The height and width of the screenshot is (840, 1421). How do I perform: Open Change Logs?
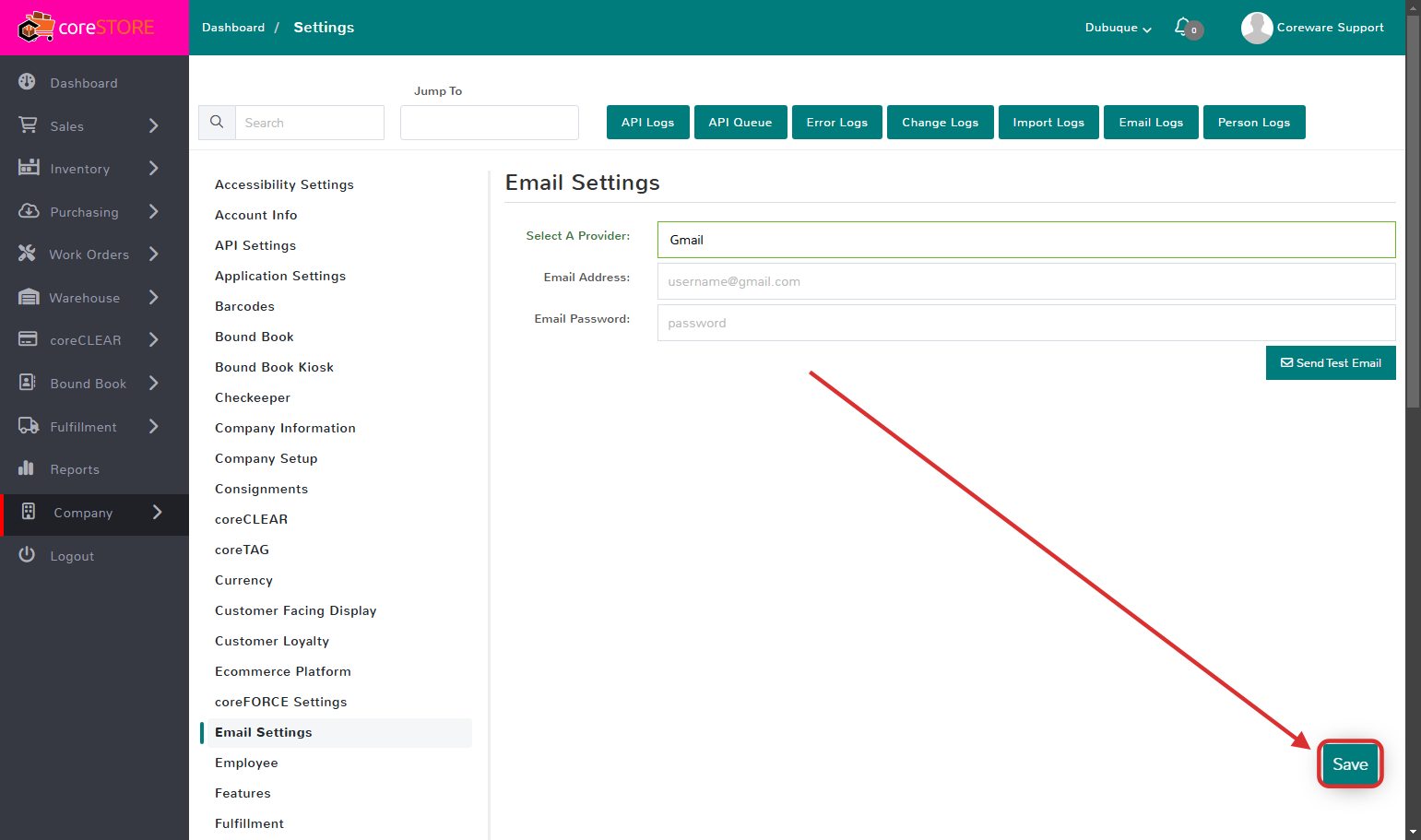coord(941,122)
